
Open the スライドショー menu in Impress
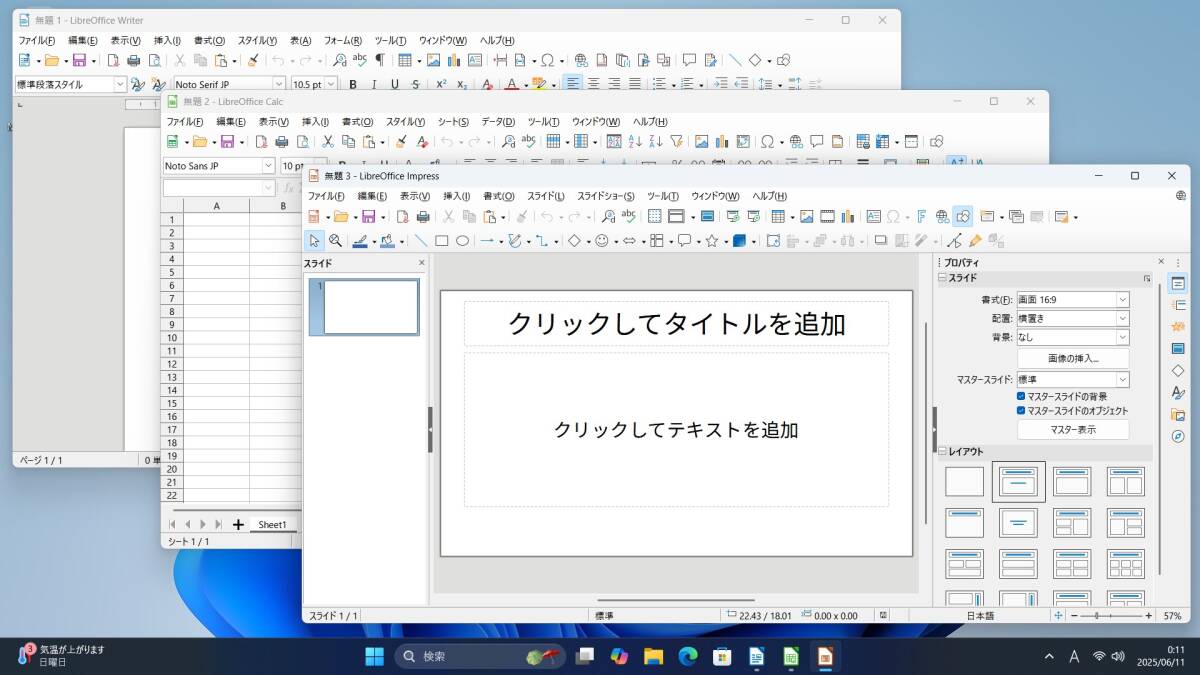coord(605,196)
